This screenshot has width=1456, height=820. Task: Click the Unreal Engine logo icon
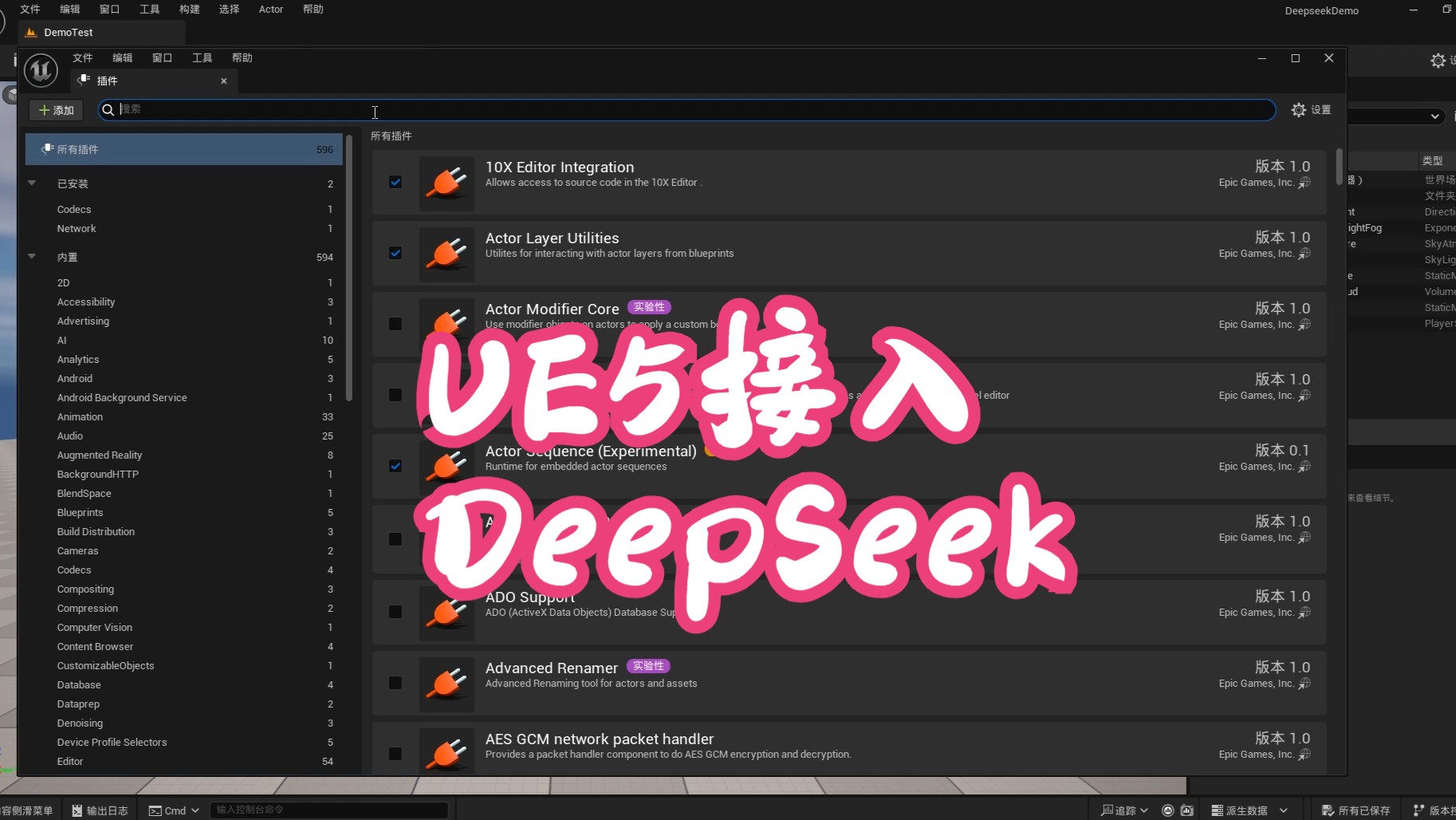39,70
